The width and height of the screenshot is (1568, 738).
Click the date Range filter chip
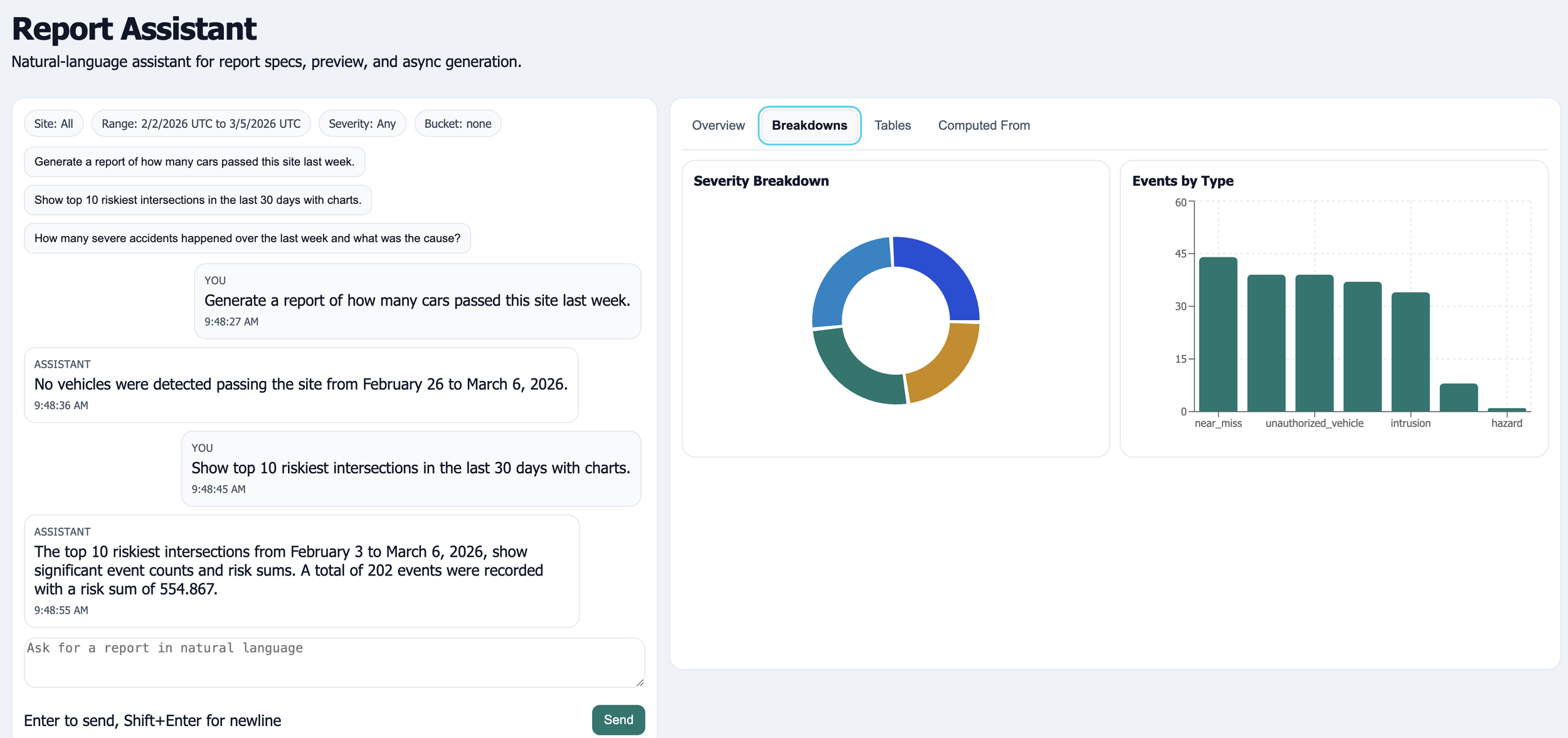(x=201, y=124)
